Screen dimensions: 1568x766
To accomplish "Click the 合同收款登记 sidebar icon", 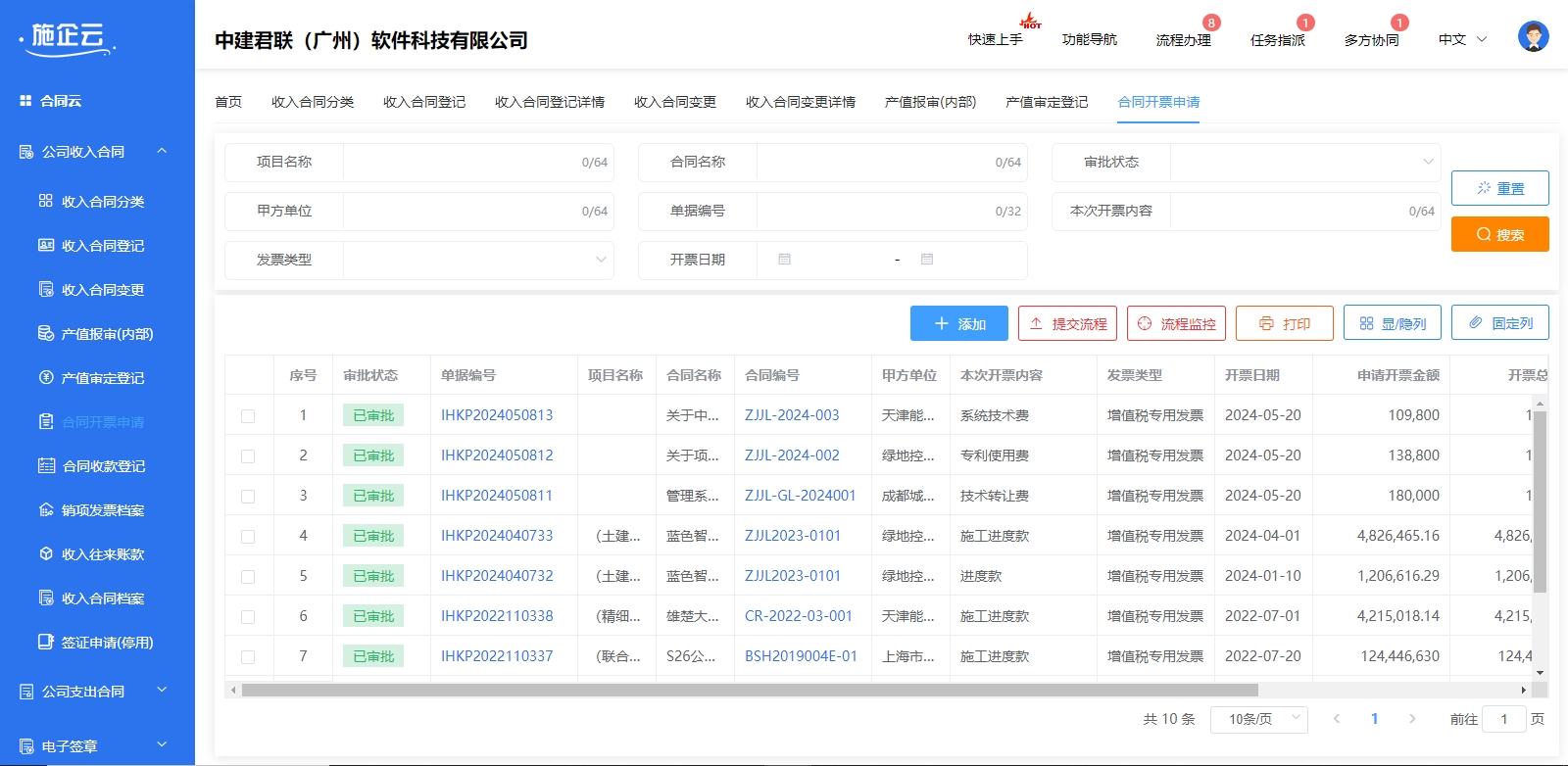I will (46, 465).
